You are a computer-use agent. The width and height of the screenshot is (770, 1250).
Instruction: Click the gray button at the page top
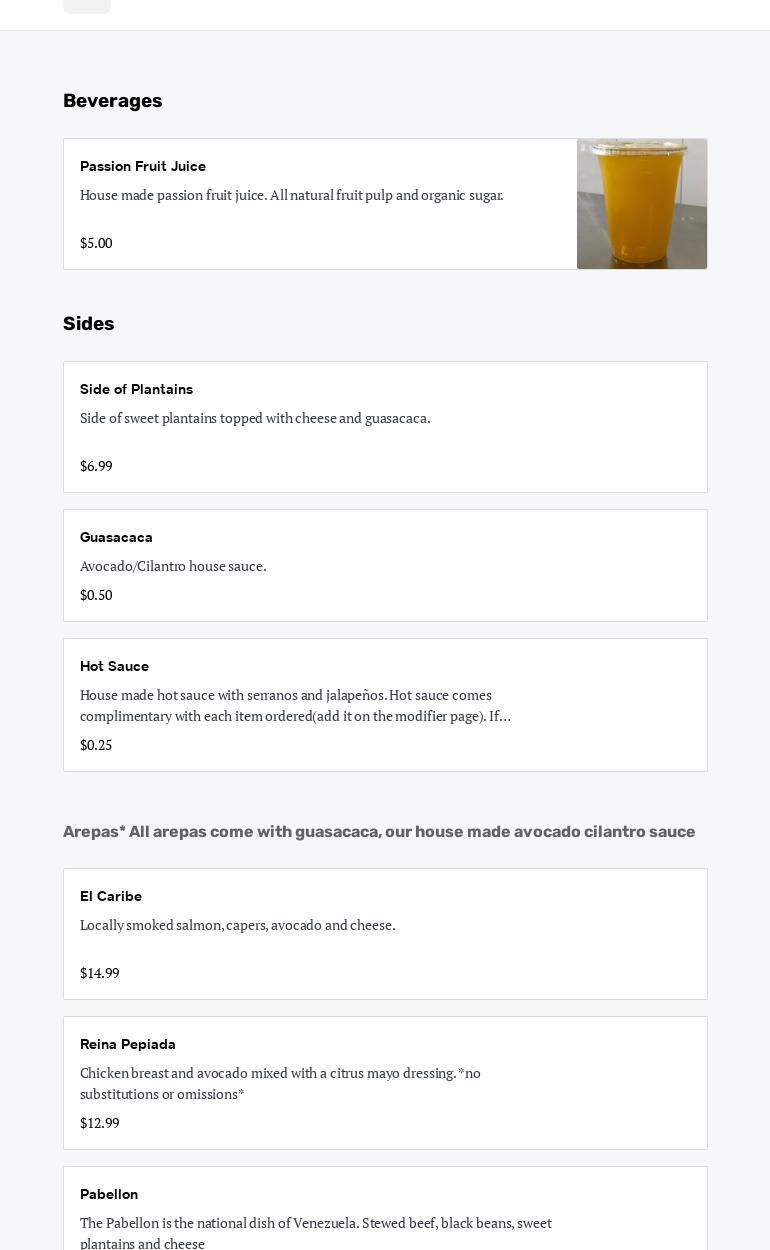87,6
